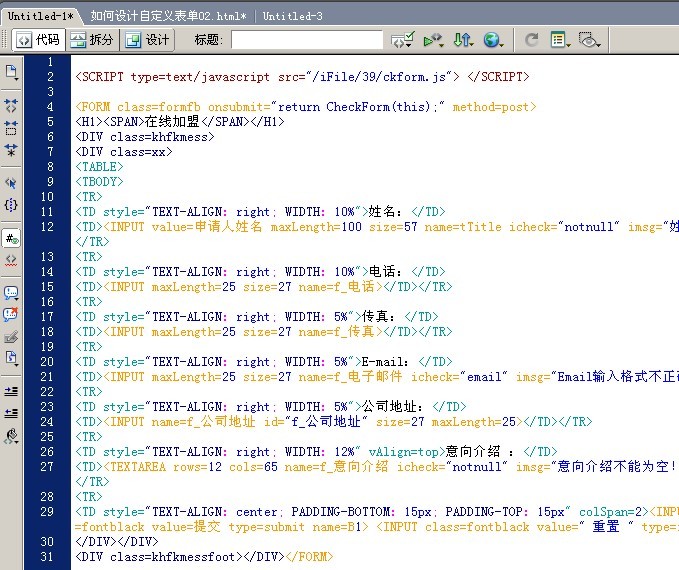Image resolution: width=679 pixels, height=570 pixels.
Task: Remove comment icon
Action: (x=11, y=314)
